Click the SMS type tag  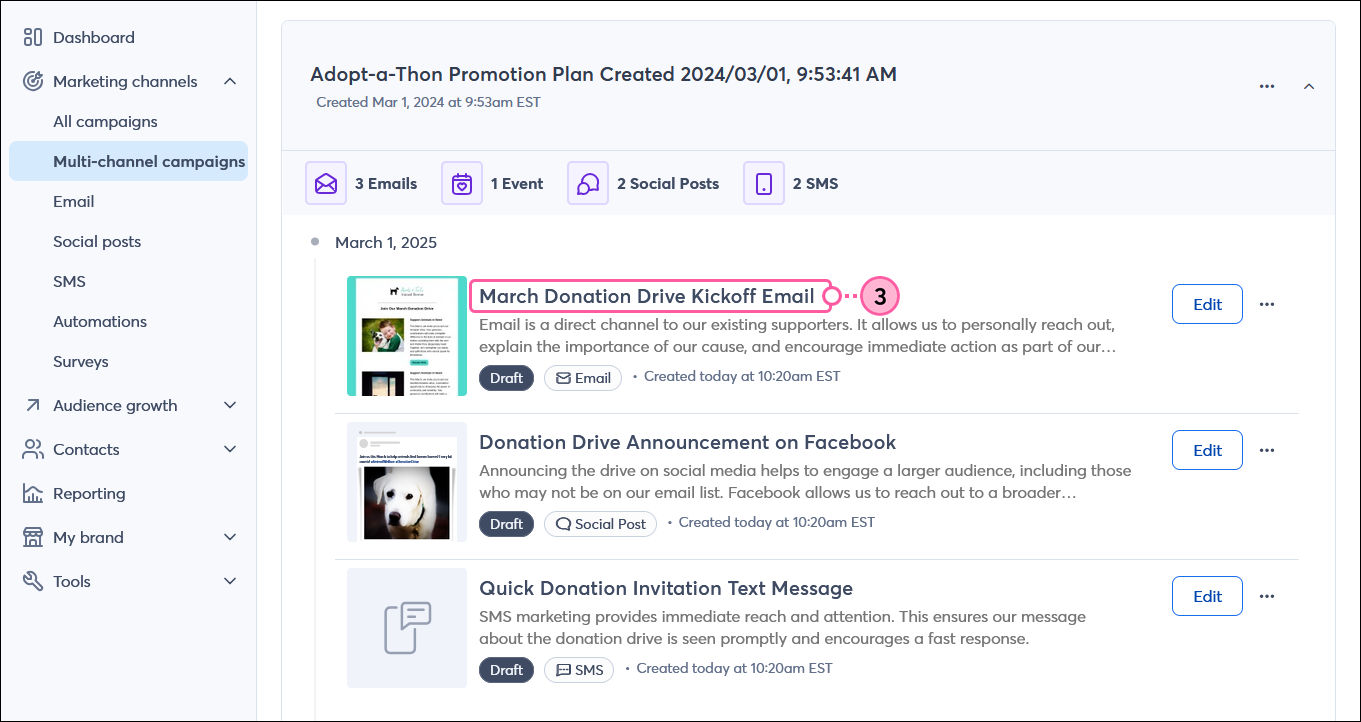(579, 670)
